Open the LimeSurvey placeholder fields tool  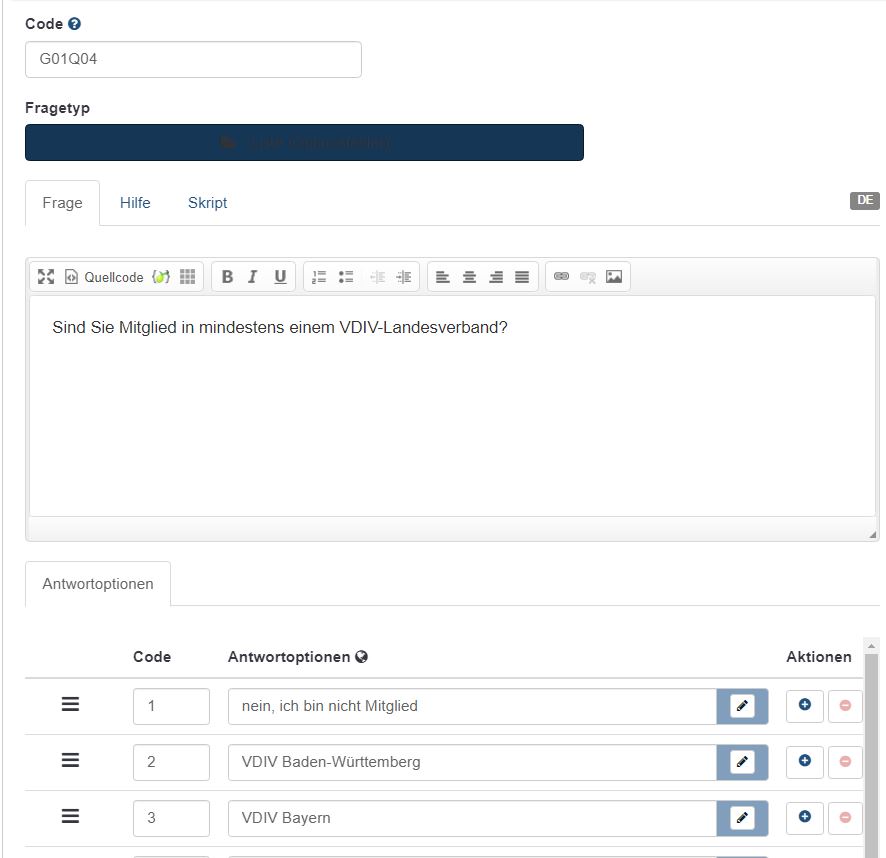pos(161,277)
